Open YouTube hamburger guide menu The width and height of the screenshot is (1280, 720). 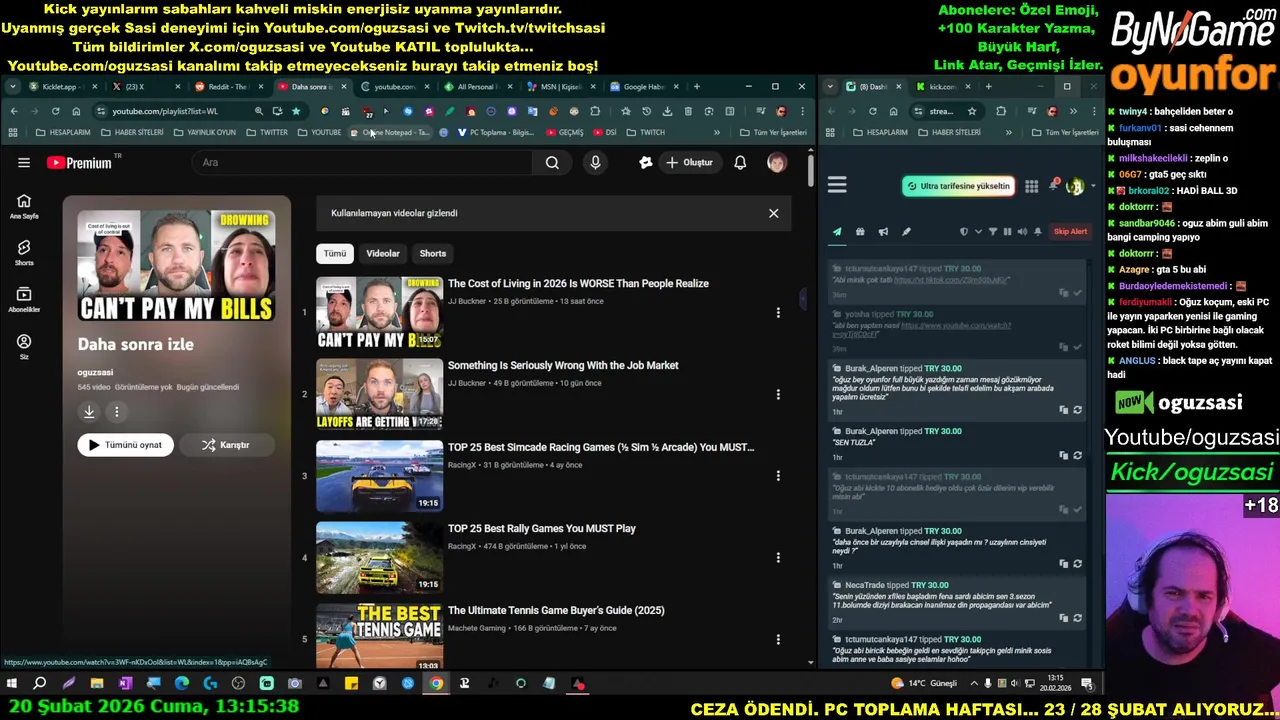pos(24,162)
